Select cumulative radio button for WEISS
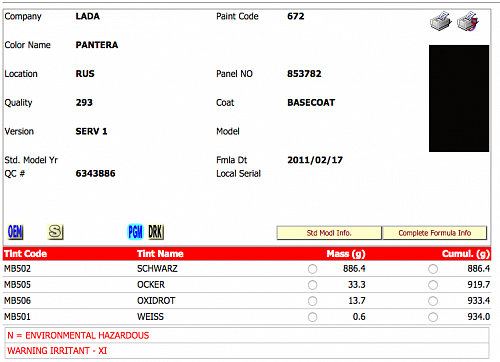 [x=433, y=317]
